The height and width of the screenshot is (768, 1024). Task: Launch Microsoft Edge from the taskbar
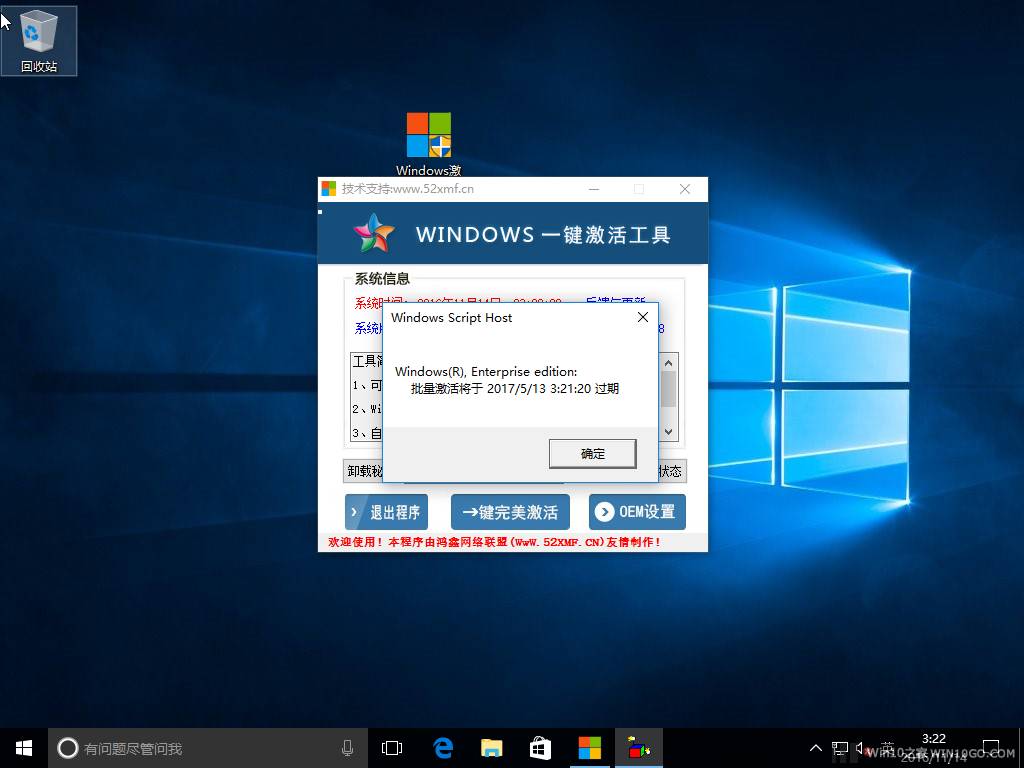pyautogui.click(x=443, y=748)
